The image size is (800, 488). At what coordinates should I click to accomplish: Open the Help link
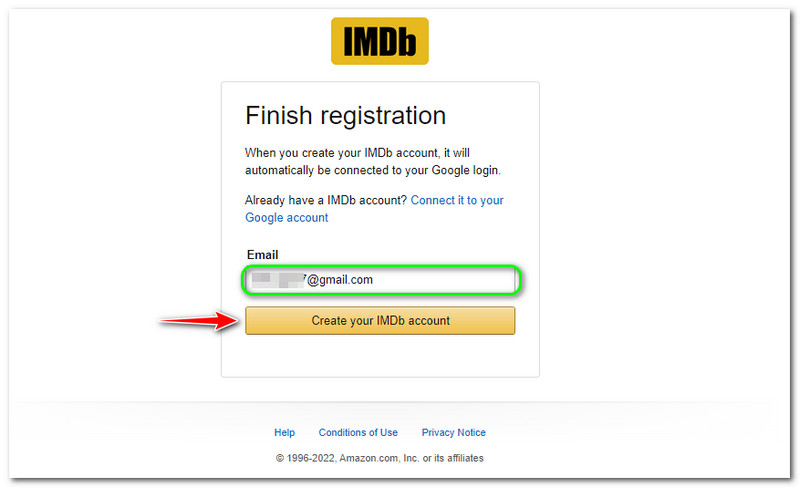click(x=285, y=433)
